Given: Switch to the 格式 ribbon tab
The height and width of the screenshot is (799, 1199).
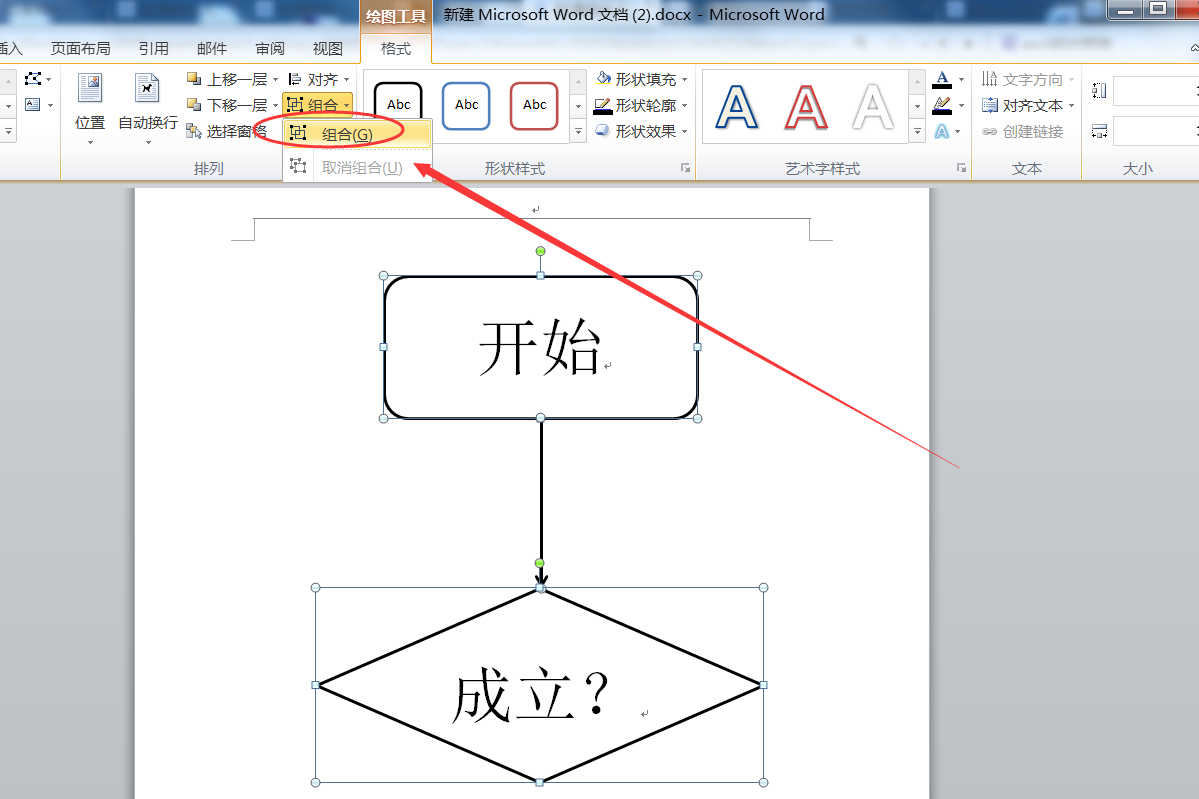Looking at the screenshot, I should pos(396,48).
